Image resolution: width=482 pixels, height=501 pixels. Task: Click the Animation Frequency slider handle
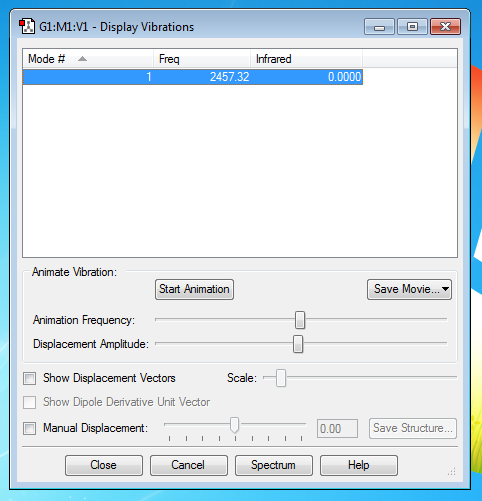tap(300, 320)
